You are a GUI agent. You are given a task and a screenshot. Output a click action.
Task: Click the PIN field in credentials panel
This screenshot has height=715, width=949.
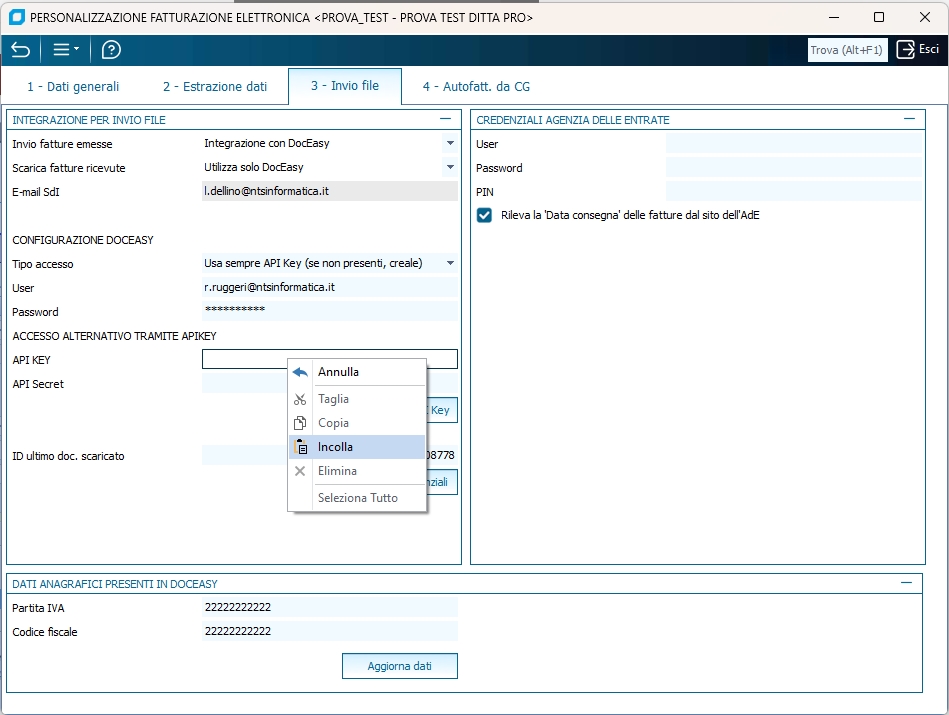pos(794,192)
